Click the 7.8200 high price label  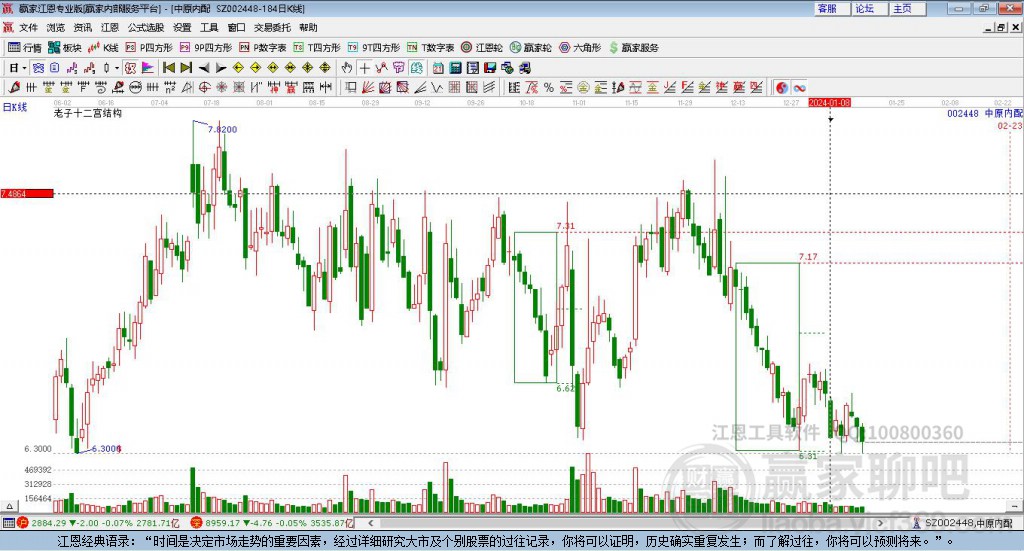(222, 129)
